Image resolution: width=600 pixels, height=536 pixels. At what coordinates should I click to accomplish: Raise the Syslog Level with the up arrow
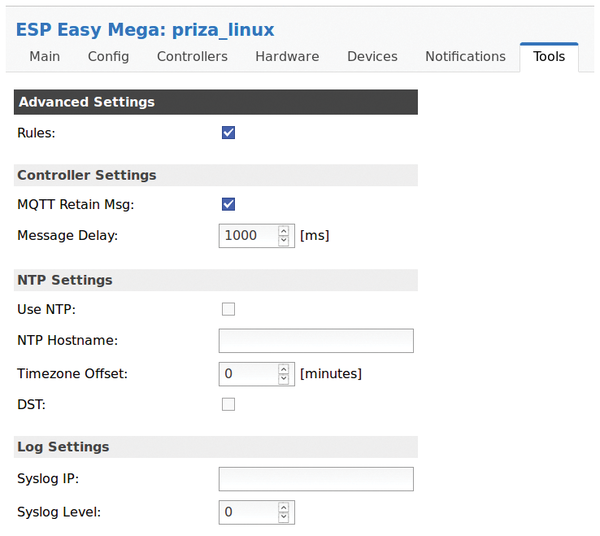[x=284, y=508]
